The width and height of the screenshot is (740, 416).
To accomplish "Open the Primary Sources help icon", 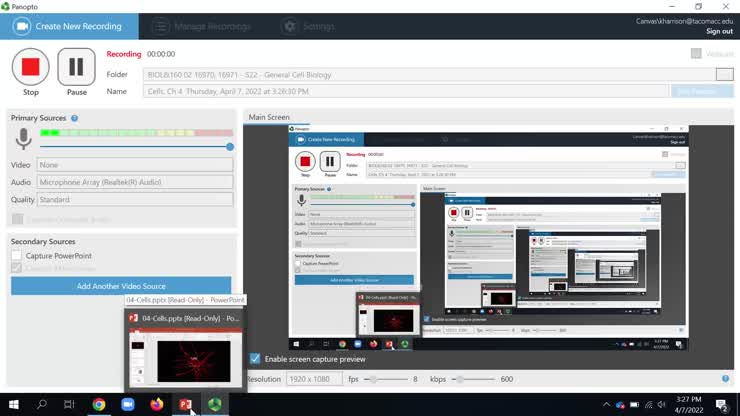I will 75,118.
